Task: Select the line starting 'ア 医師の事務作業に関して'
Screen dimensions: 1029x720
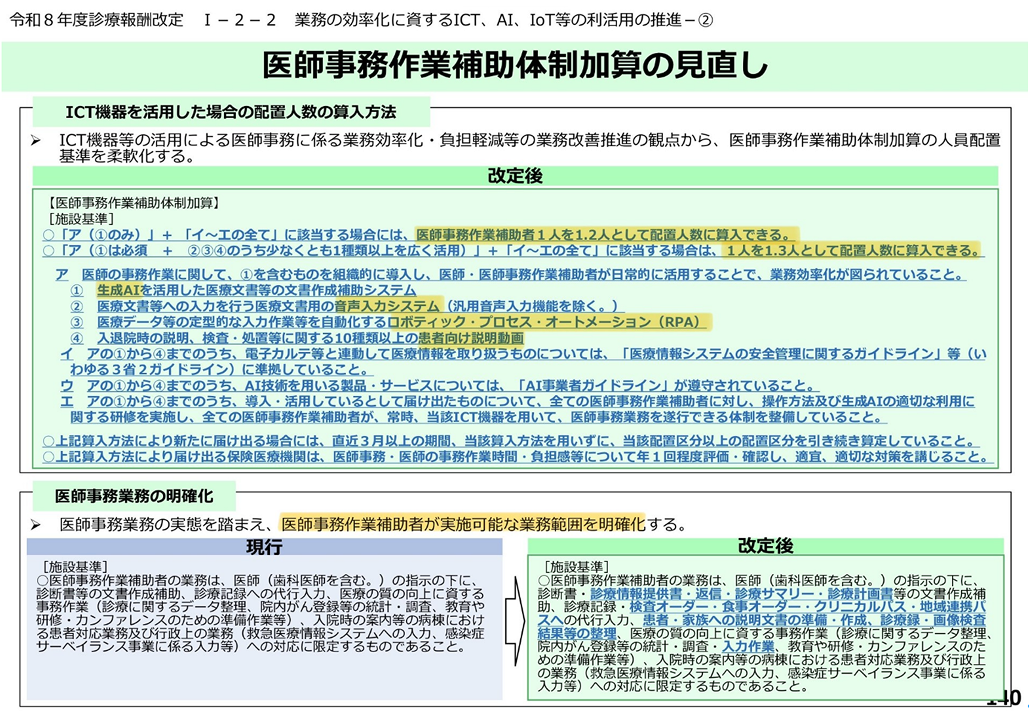Action: (x=511, y=274)
